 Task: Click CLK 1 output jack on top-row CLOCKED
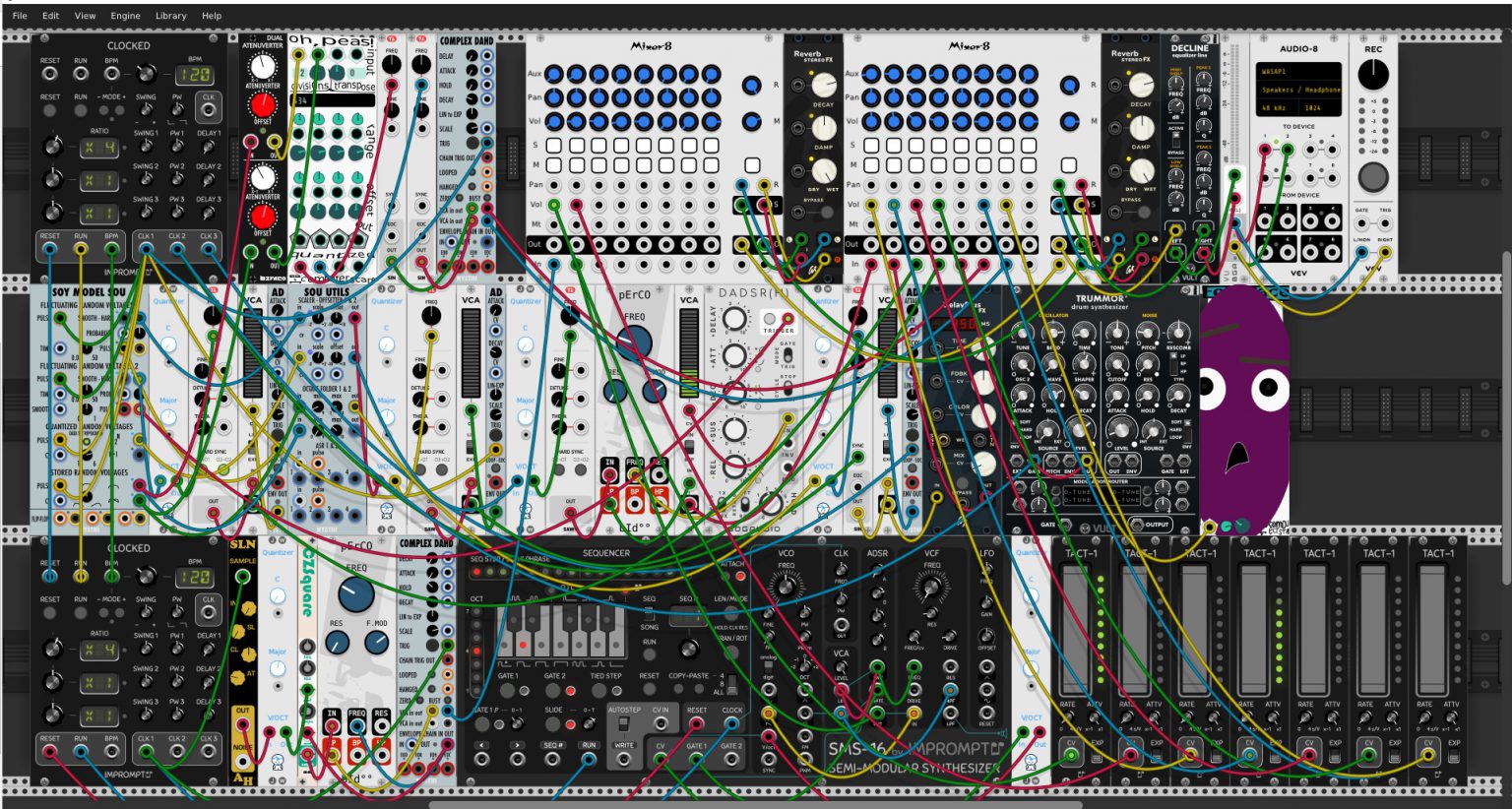[146, 250]
